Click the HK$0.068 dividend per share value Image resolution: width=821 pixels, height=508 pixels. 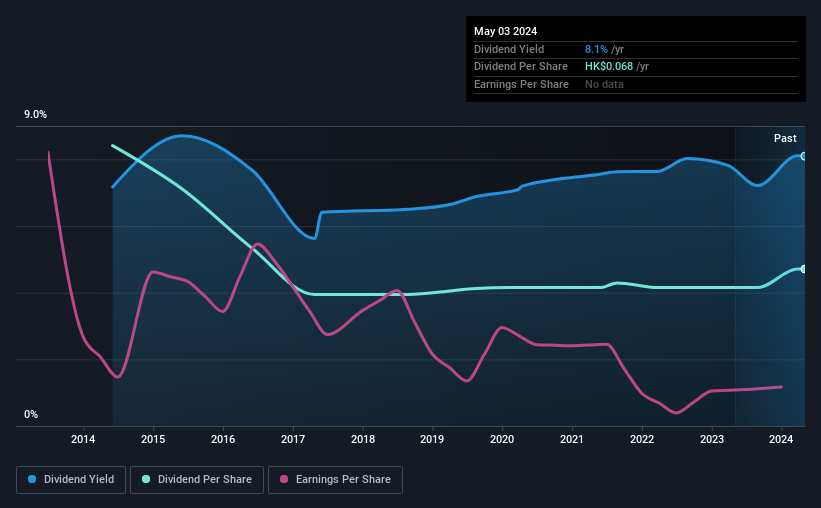(608, 67)
